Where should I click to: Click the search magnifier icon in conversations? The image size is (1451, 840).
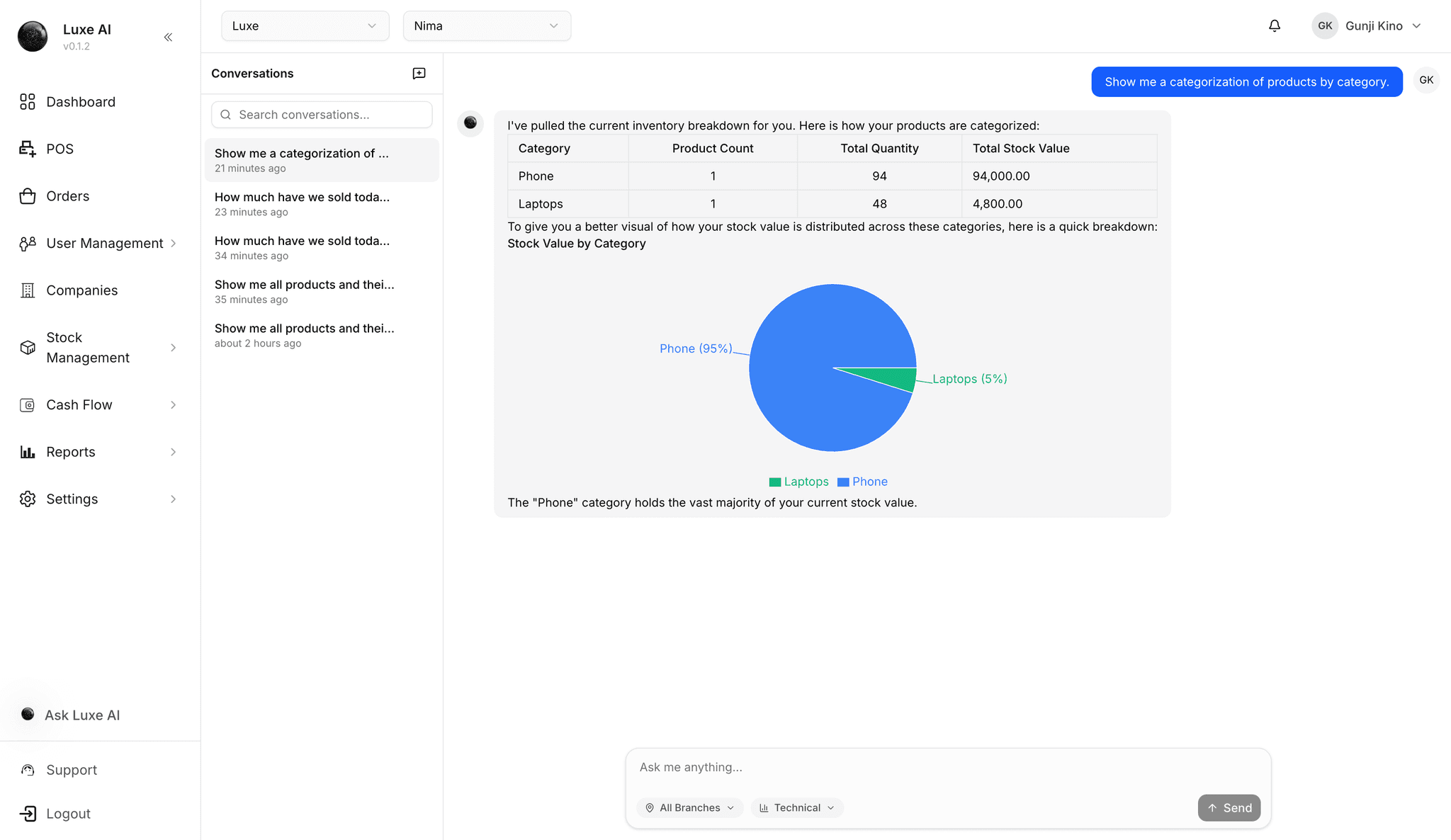point(226,115)
